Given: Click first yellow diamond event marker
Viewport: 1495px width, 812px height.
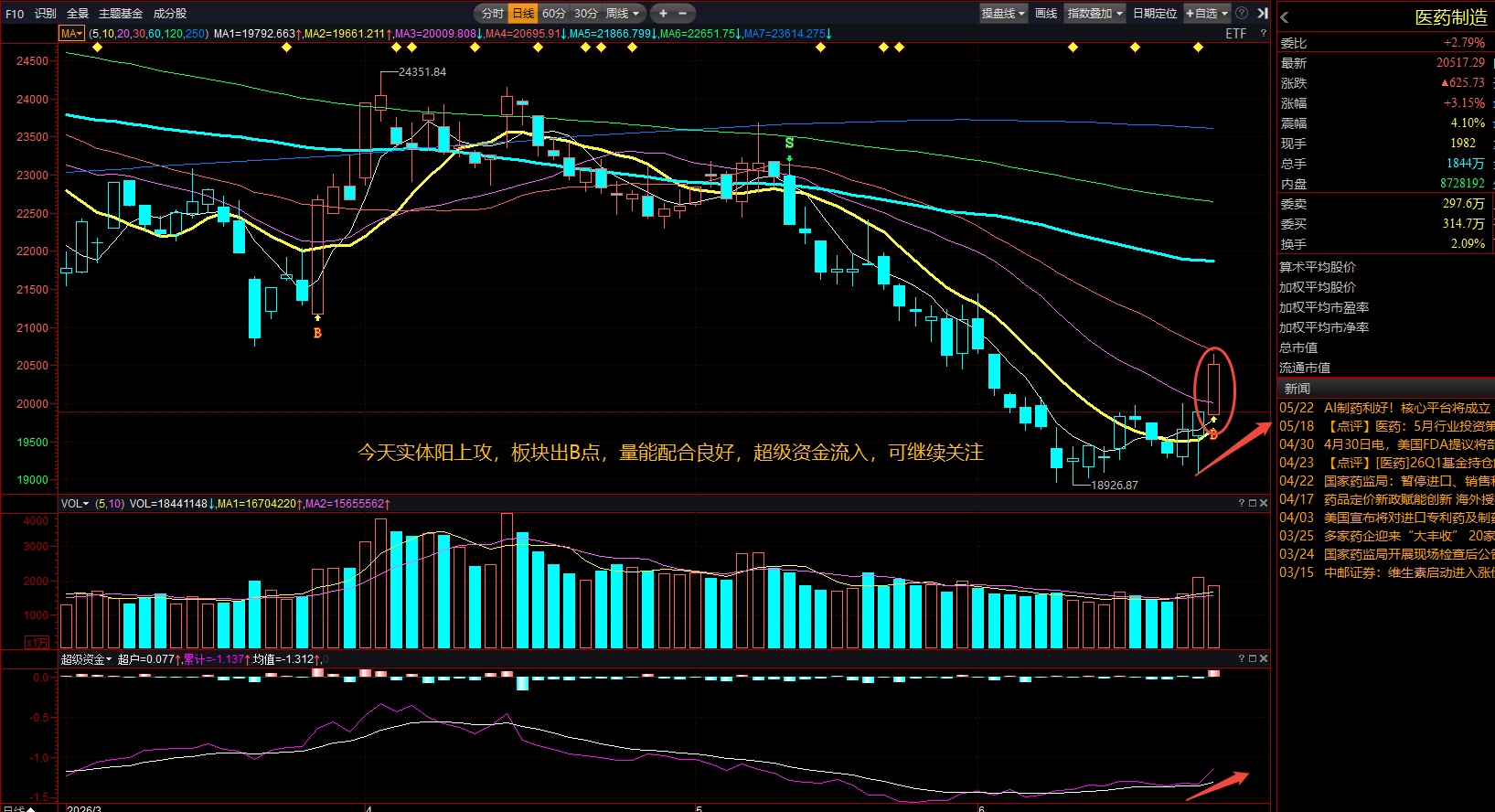Looking at the screenshot, I should [98, 48].
